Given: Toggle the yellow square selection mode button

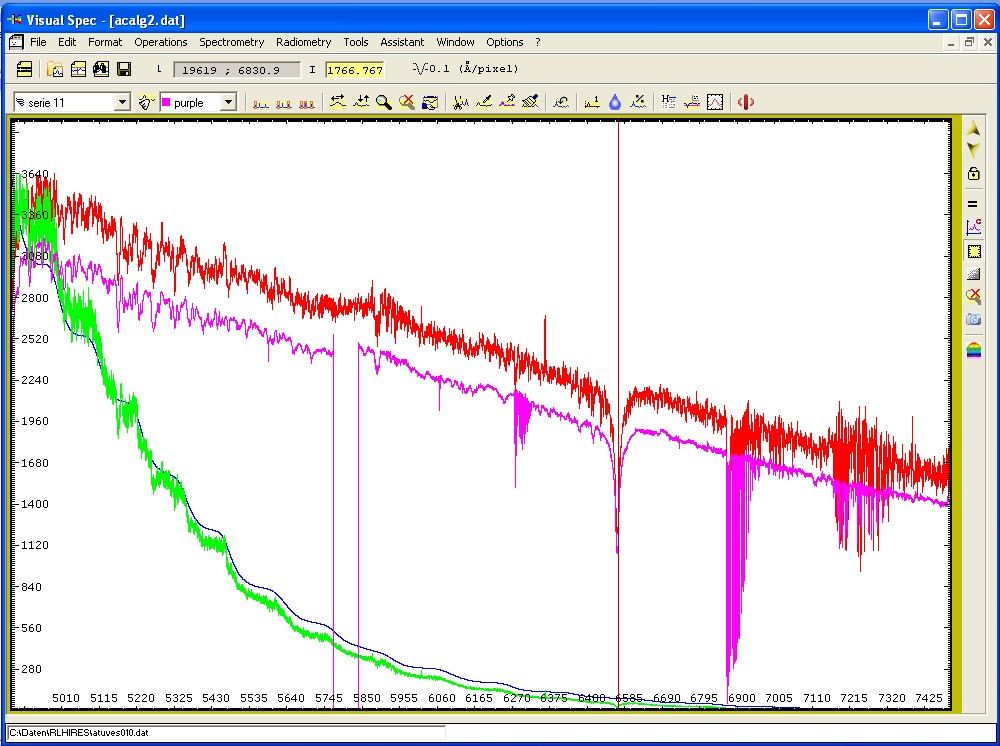Looking at the screenshot, I should pyautogui.click(x=973, y=251).
